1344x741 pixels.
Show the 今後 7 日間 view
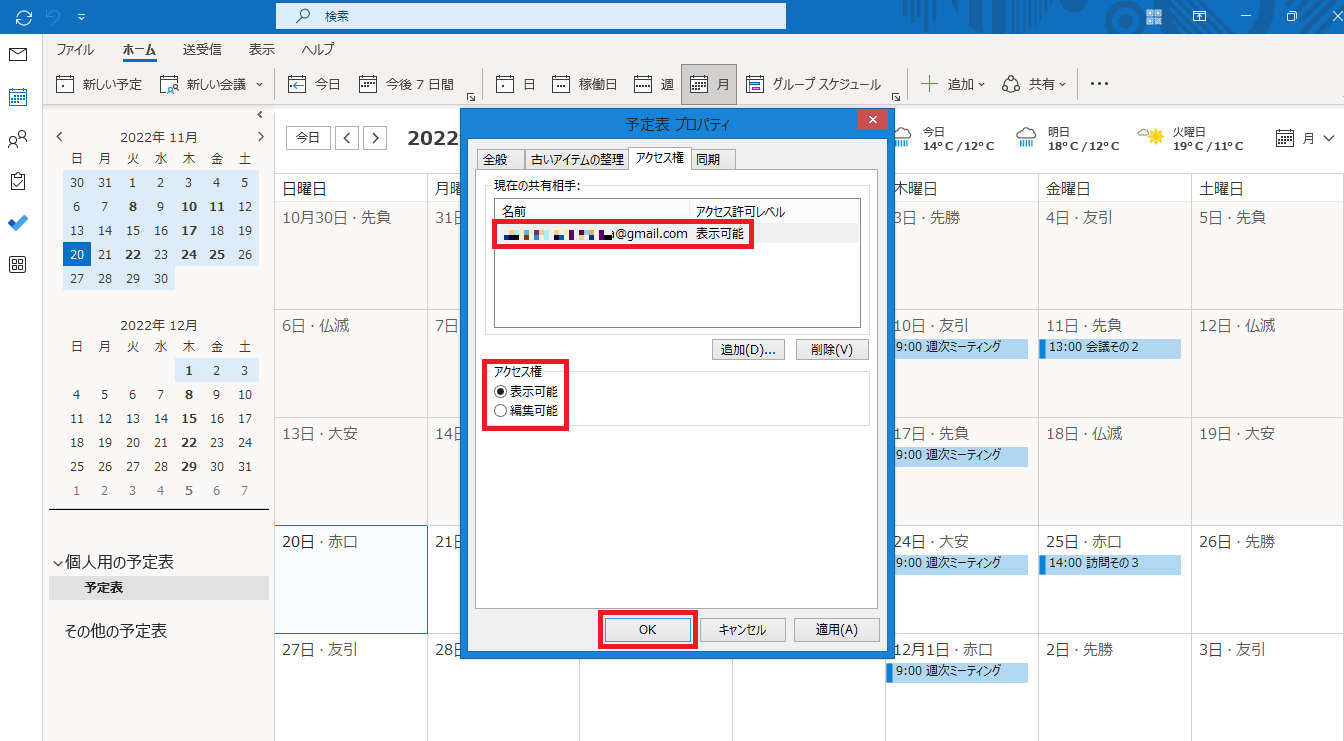406,85
